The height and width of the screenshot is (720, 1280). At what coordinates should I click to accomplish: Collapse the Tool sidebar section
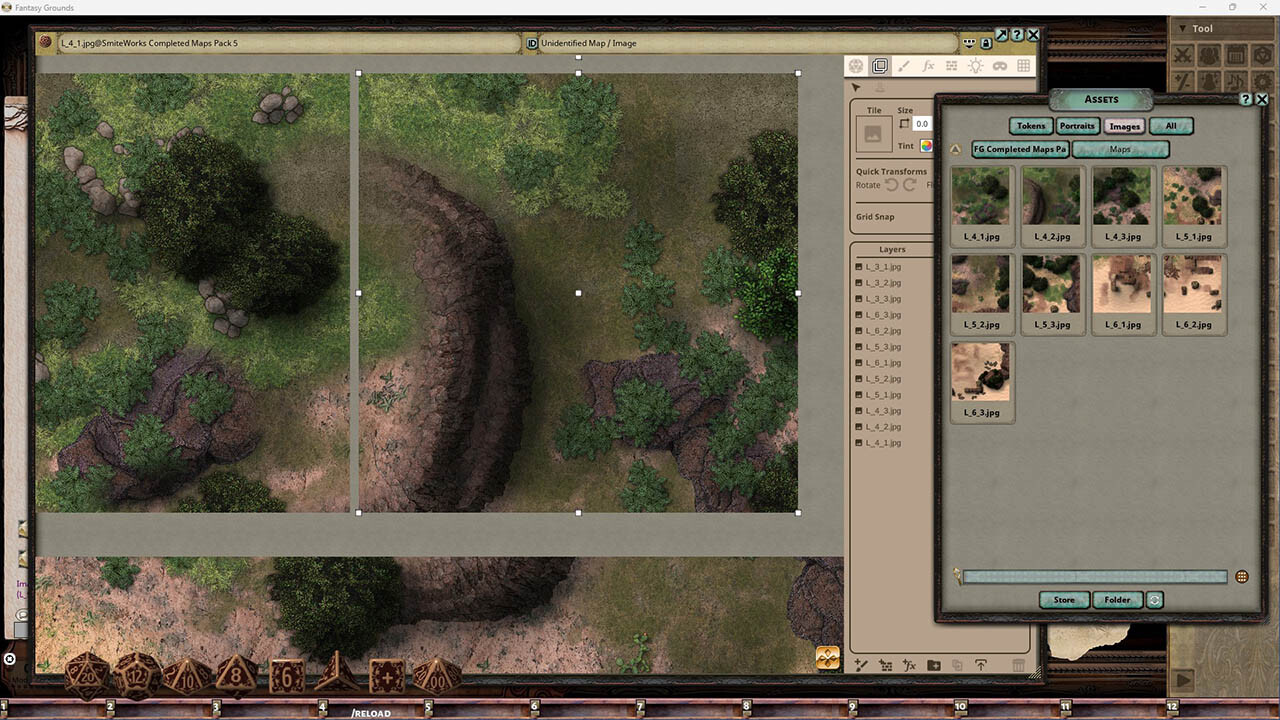click(x=1183, y=29)
